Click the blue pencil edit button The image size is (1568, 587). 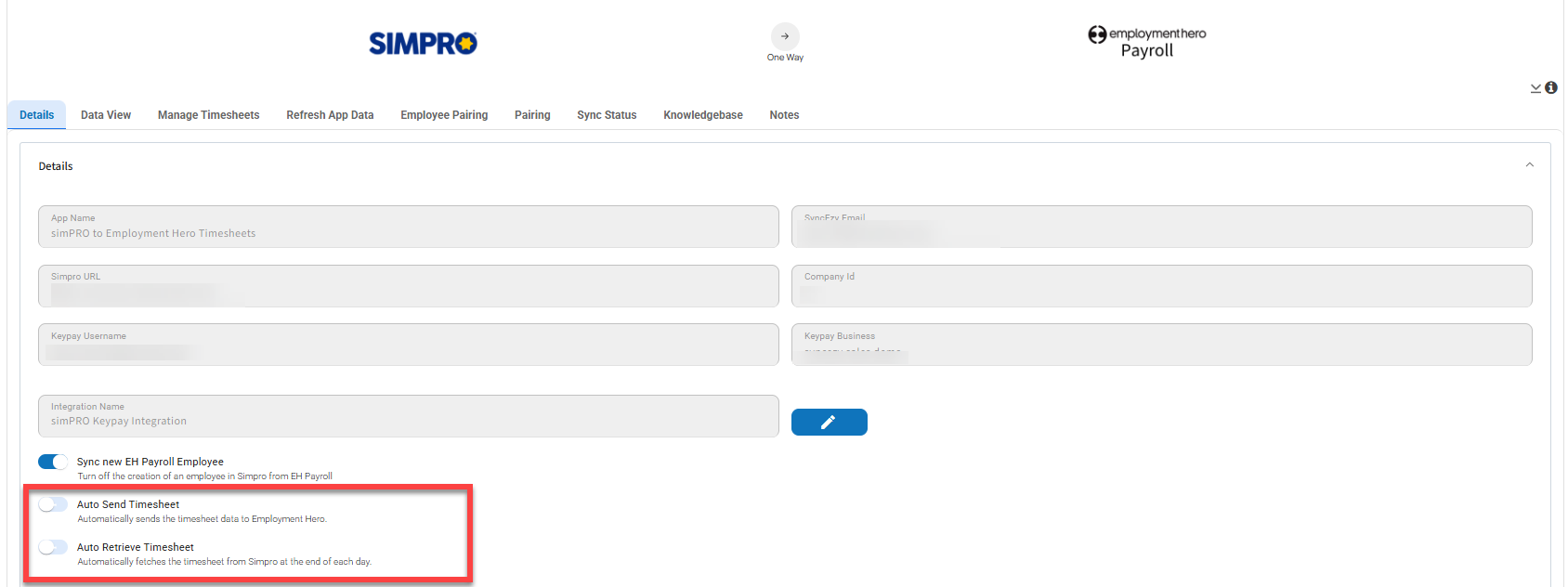[x=830, y=422]
